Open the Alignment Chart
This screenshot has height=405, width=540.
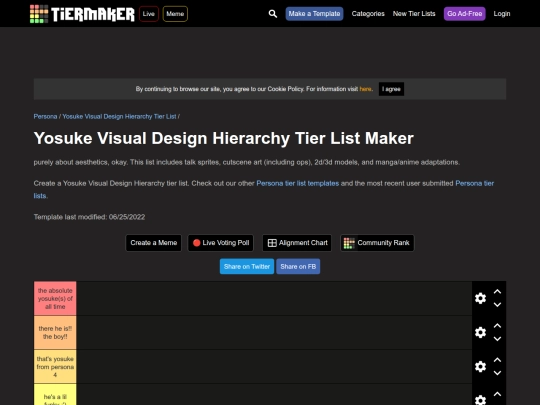point(297,243)
